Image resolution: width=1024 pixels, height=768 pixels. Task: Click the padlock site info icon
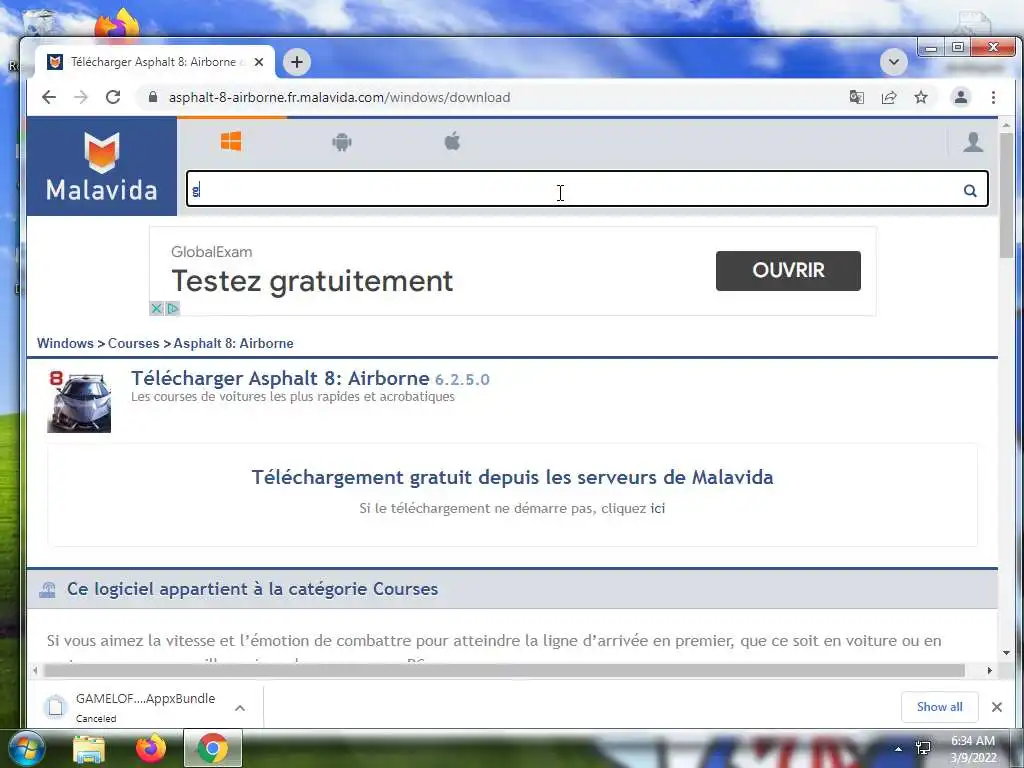(x=153, y=97)
